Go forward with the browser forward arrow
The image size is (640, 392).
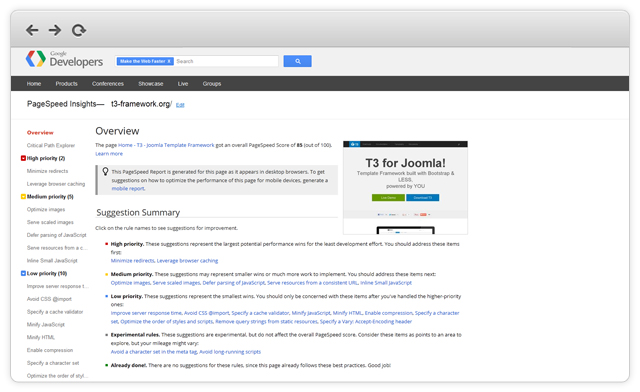pyautogui.click(x=55, y=30)
